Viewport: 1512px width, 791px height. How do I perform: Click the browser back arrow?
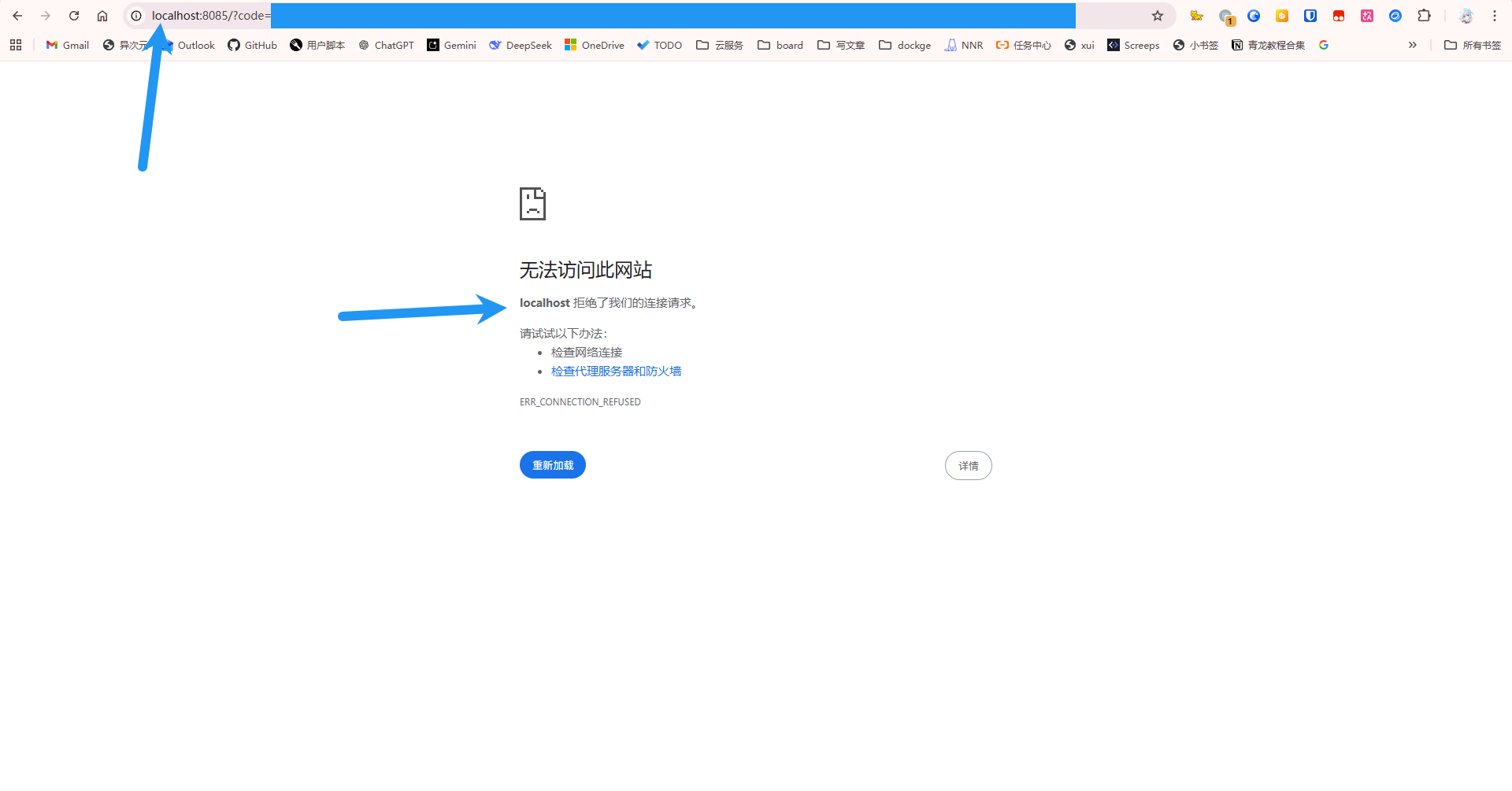tap(17, 16)
